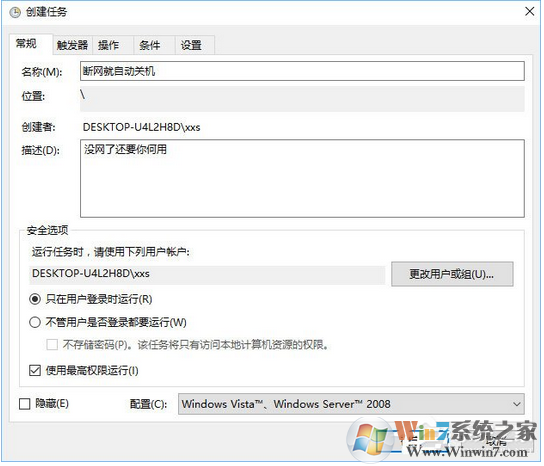This screenshot has height=466, width=544.
Task: Uncheck 使用最高权限运行(I) checkbox
Action: pos(35,371)
